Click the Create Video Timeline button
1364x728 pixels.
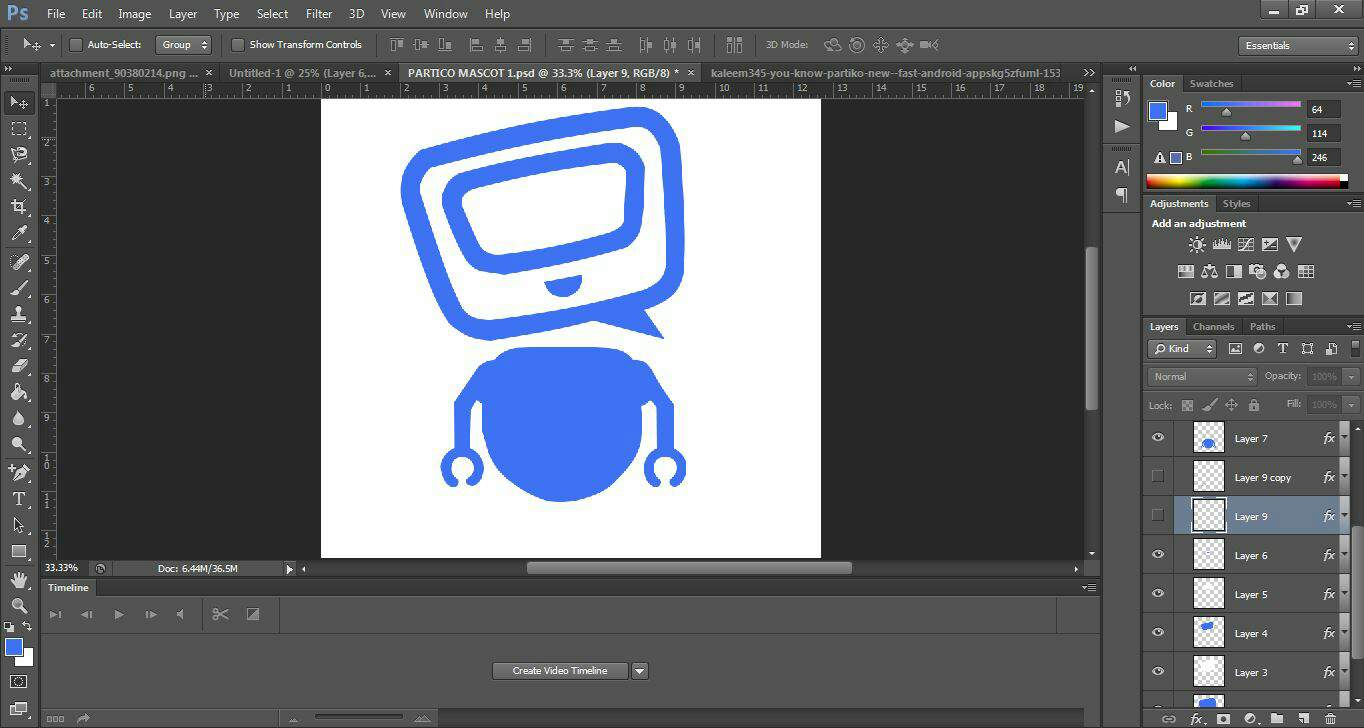coord(560,671)
